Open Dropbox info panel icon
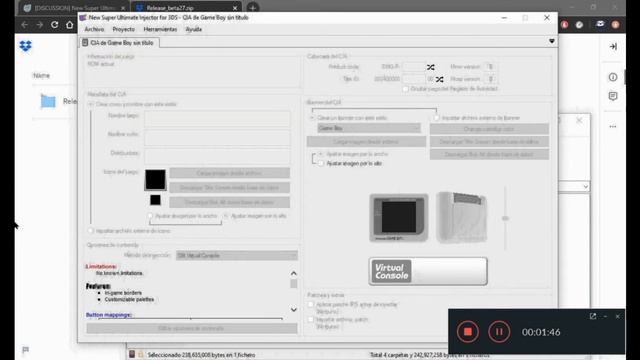640x360 pixels. (613, 77)
